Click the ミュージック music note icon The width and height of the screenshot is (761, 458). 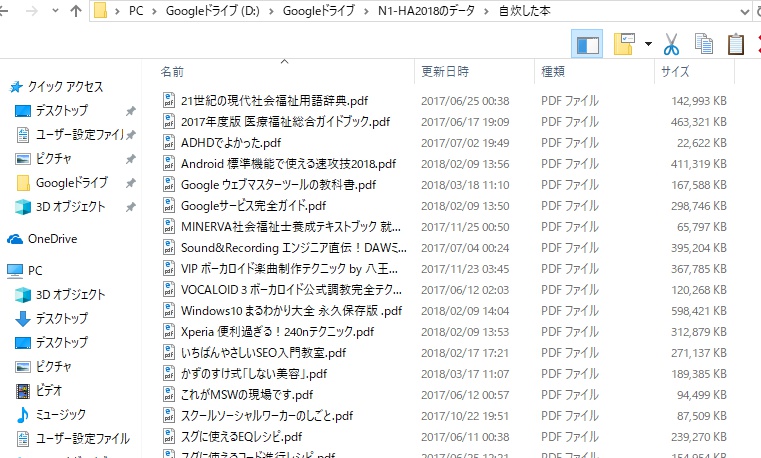click(22, 415)
